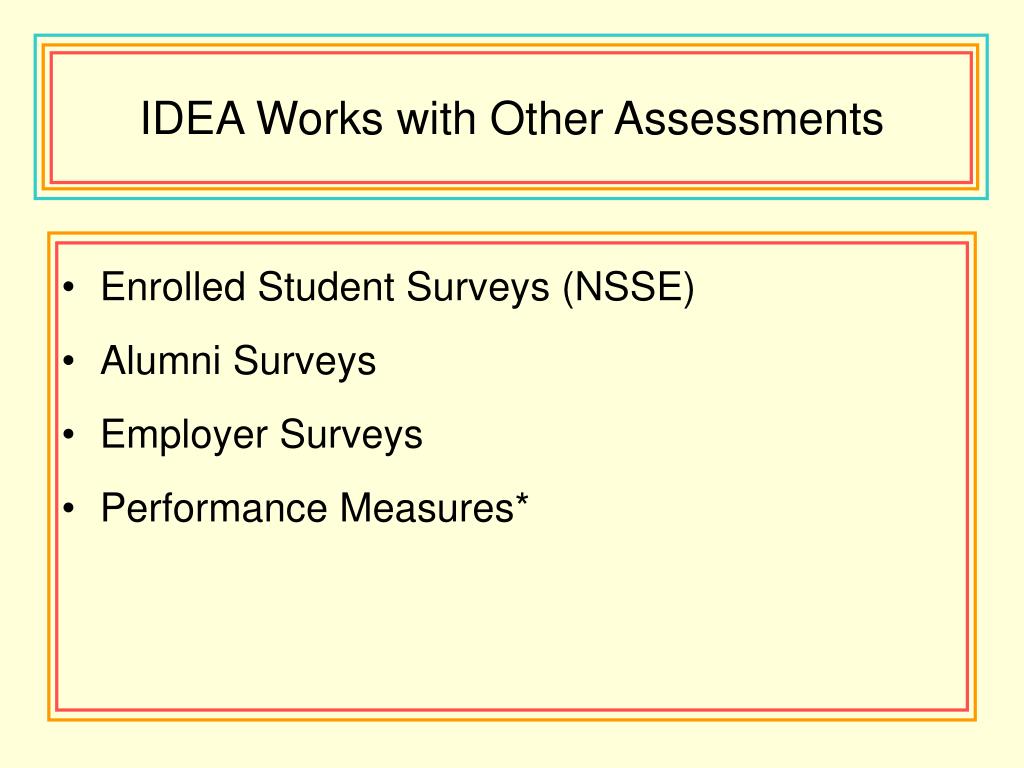
Task: Click the word 'IDEA' in the title
Action: [193, 118]
